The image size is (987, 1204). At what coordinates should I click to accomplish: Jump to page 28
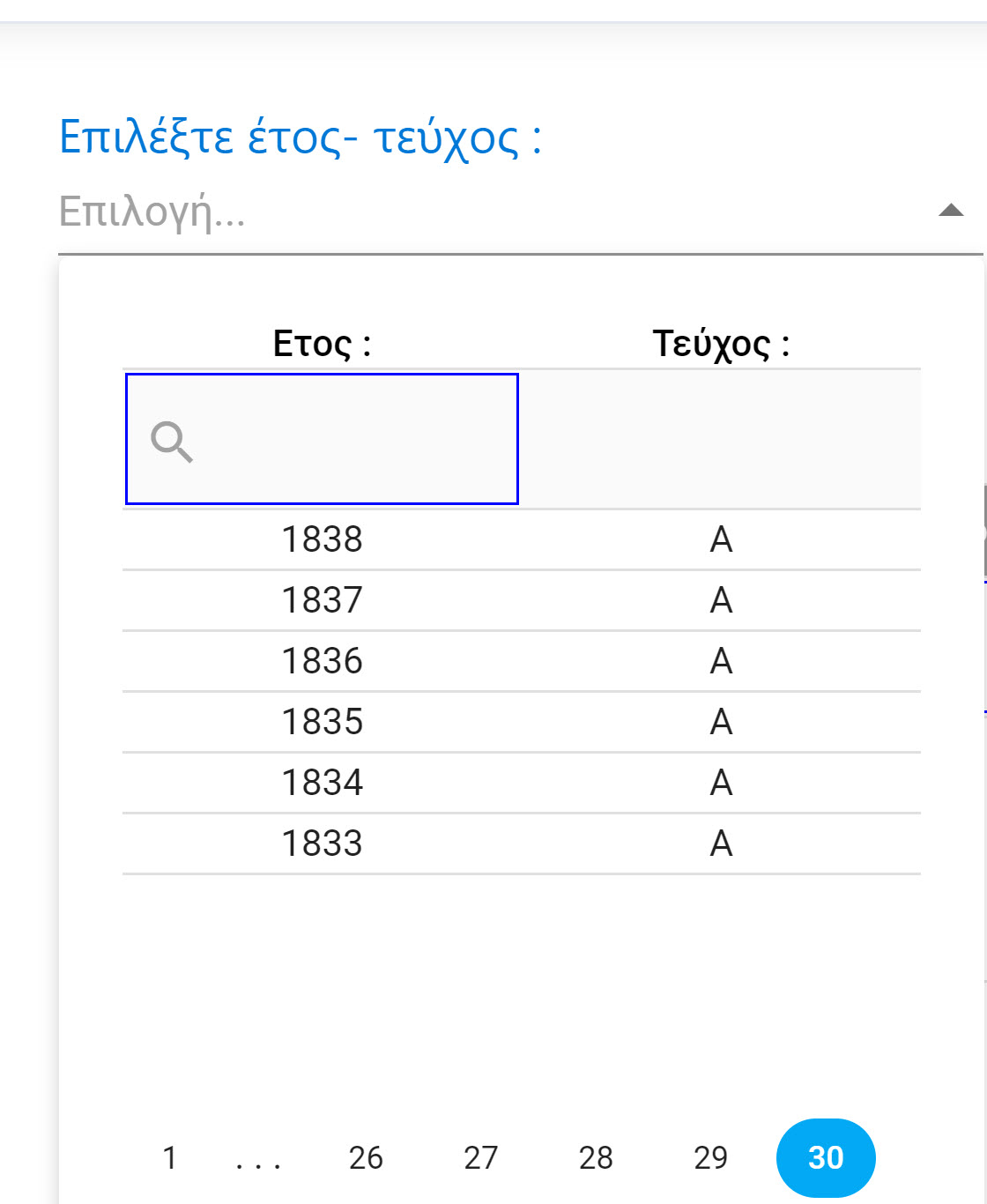(596, 1157)
